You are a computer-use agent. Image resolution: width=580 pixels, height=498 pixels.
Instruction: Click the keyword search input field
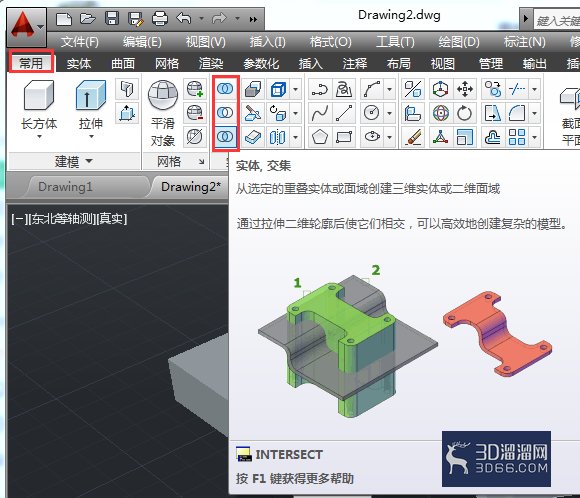(557, 20)
